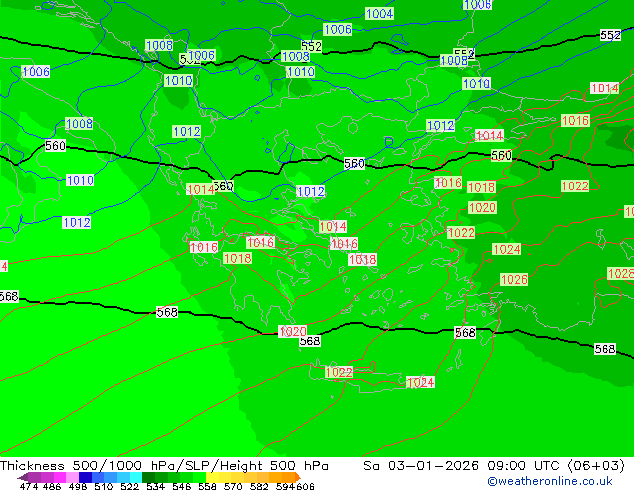Pick the bright magenta legend swatch
The width and height of the screenshot is (634, 490).
[x=60, y=477]
